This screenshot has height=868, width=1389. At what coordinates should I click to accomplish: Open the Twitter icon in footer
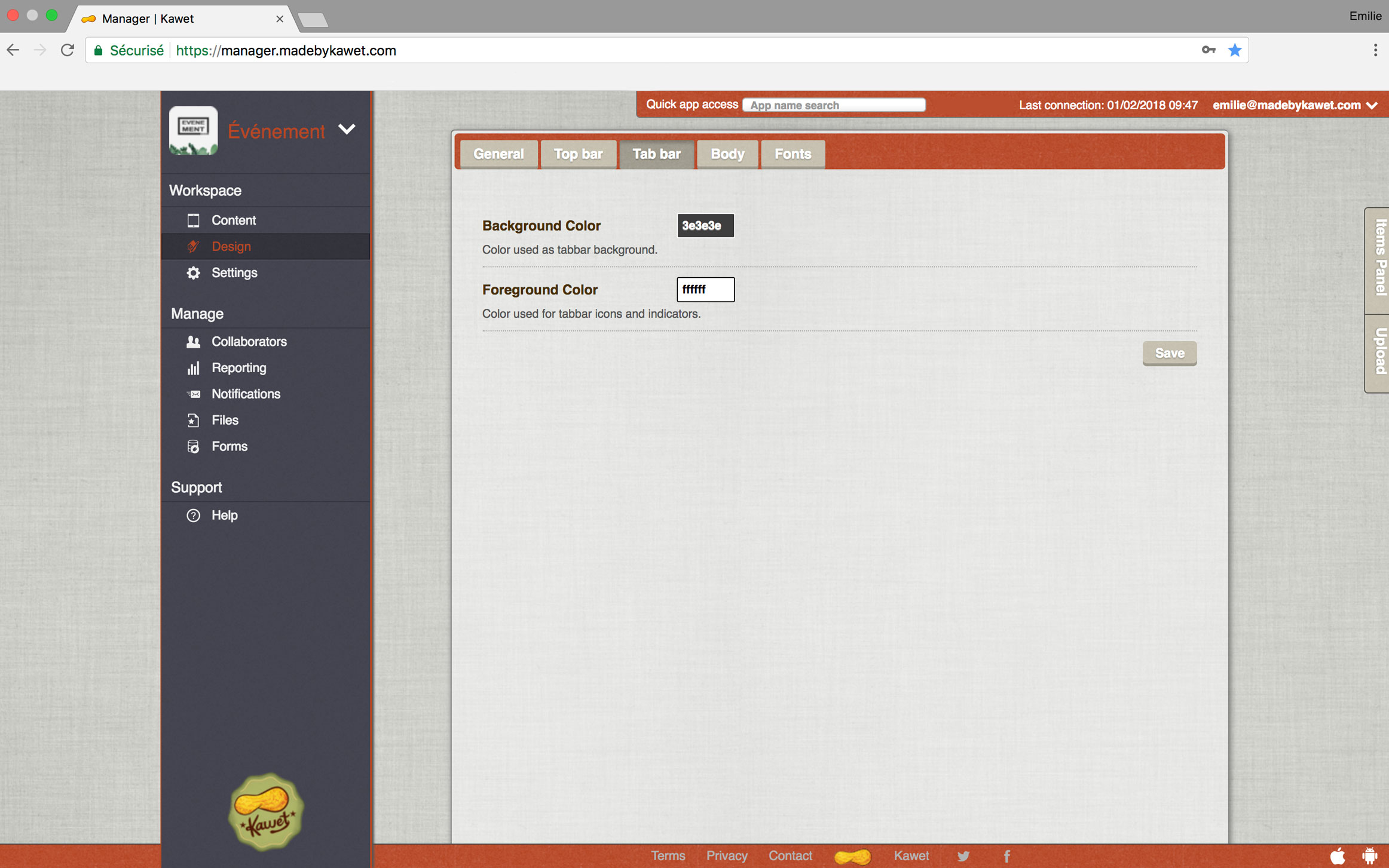tap(963, 855)
